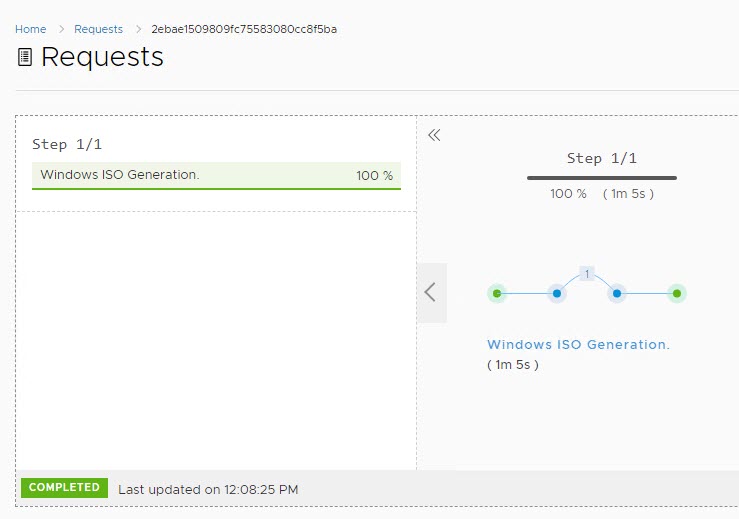739x519 pixels.
Task: Click the left arrow panel handle
Action: point(431,292)
